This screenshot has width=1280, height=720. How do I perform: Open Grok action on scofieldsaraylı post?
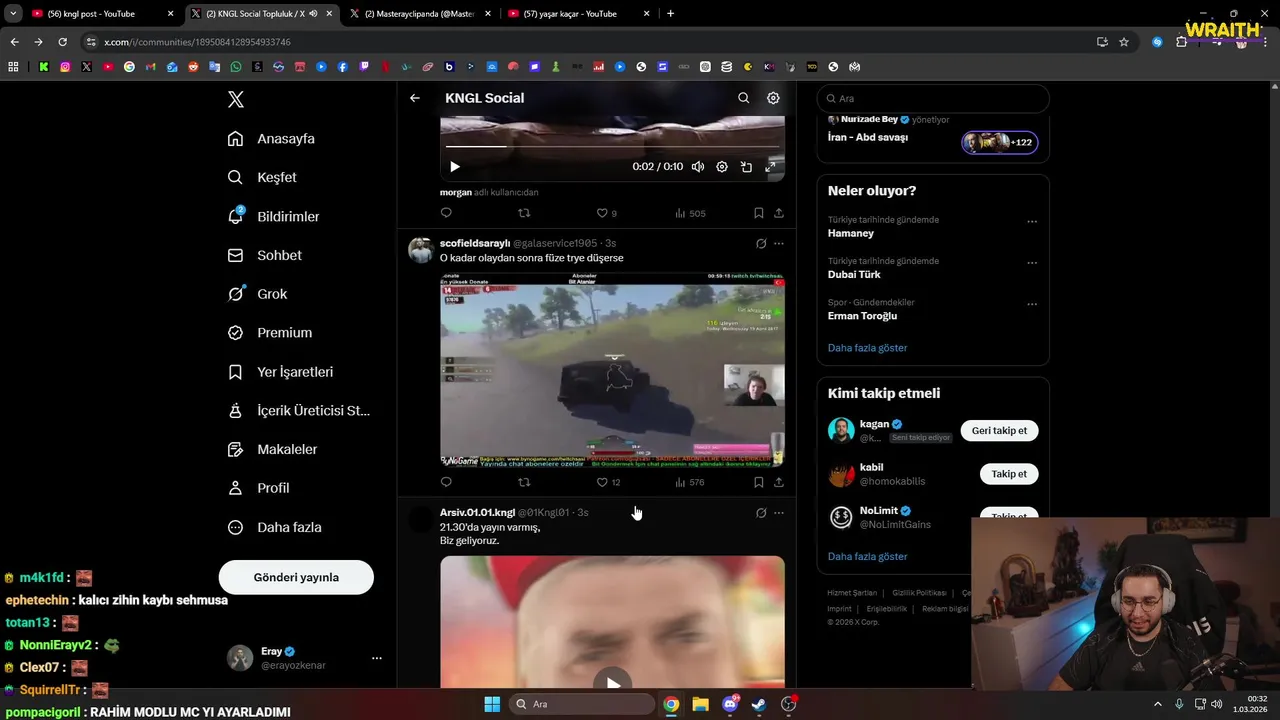[x=761, y=243]
